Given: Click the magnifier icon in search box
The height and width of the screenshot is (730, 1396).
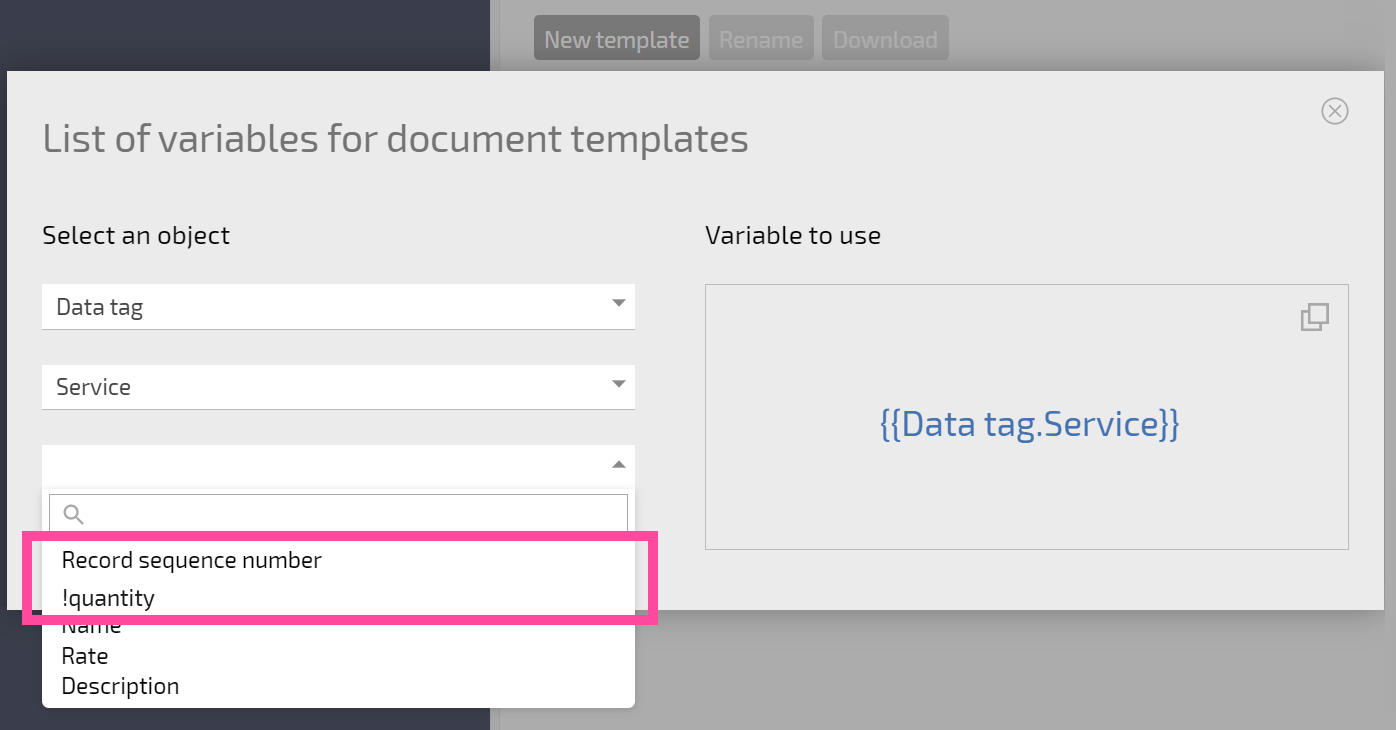Looking at the screenshot, I should 73,514.
